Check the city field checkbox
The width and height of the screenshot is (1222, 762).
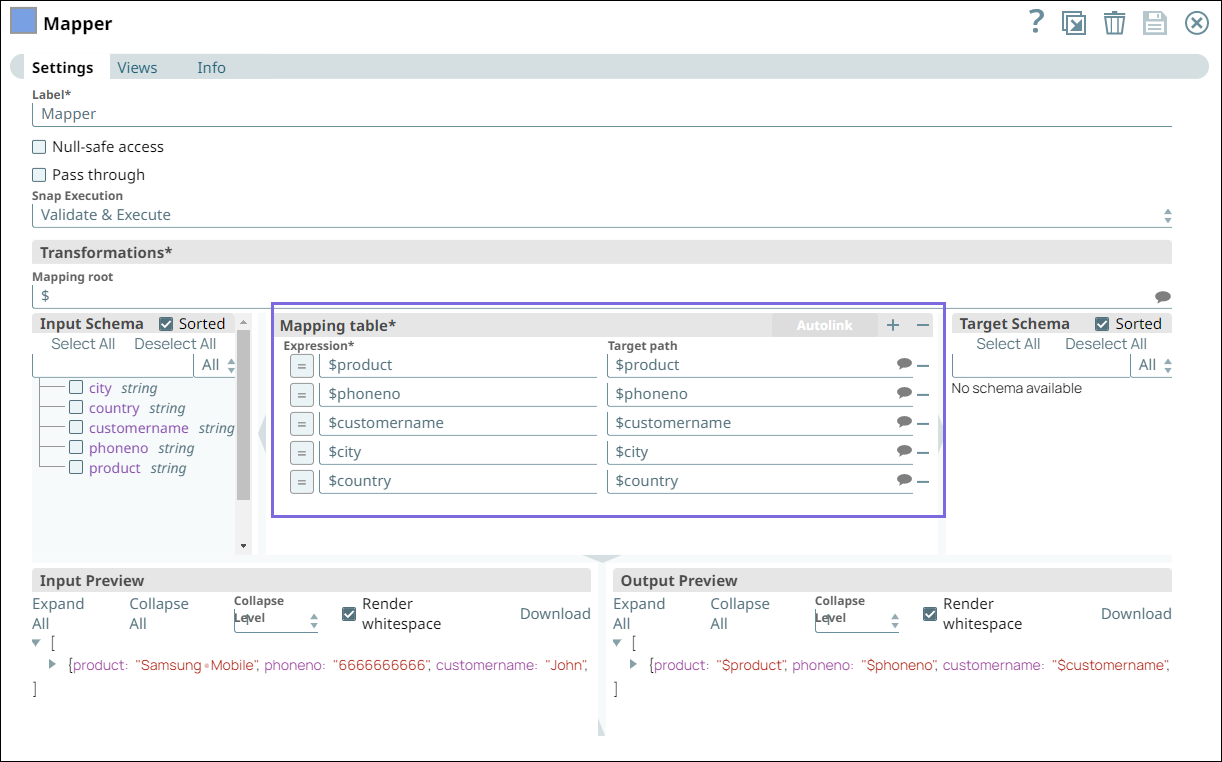(x=76, y=388)
